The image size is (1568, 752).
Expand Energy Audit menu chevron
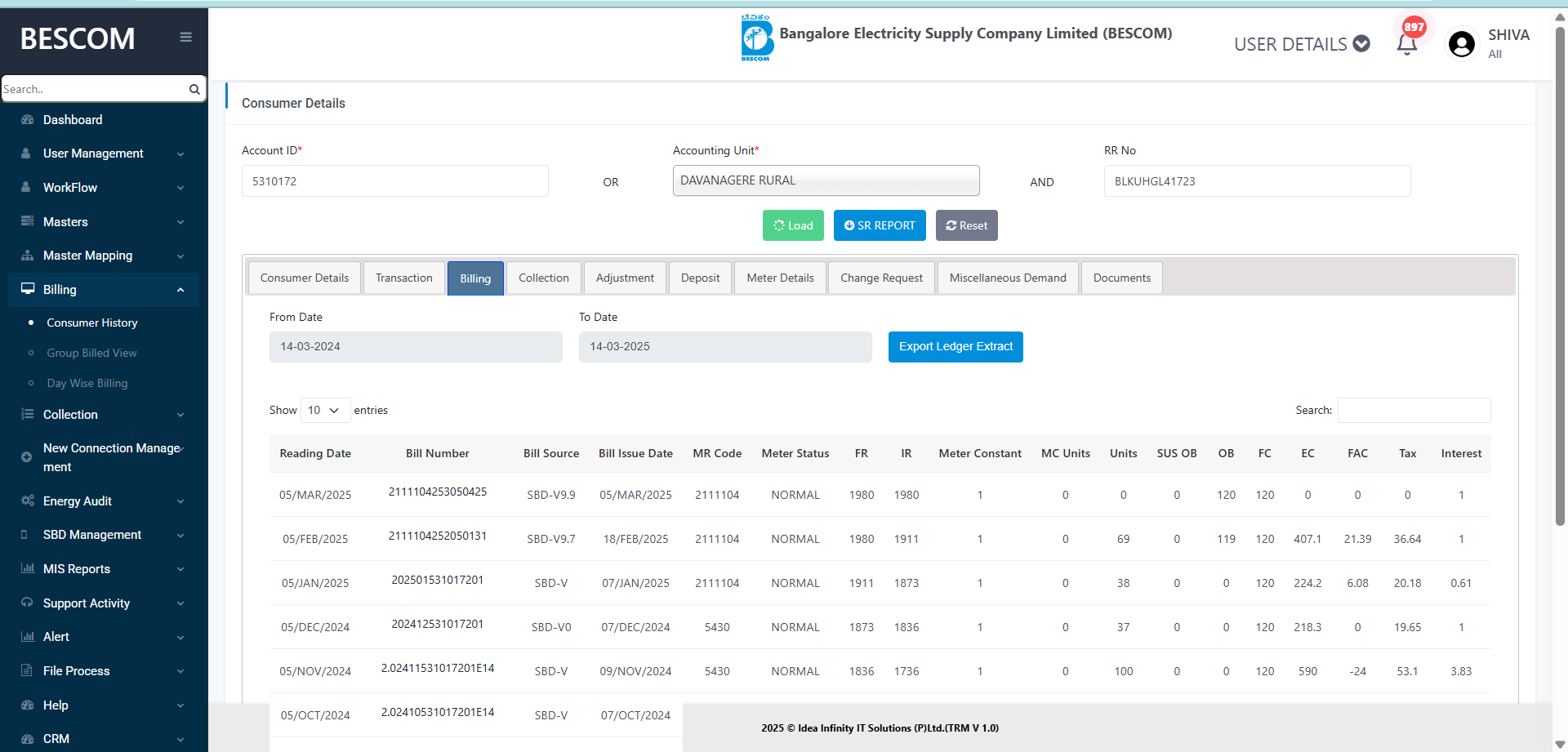[x=180, y=501]
